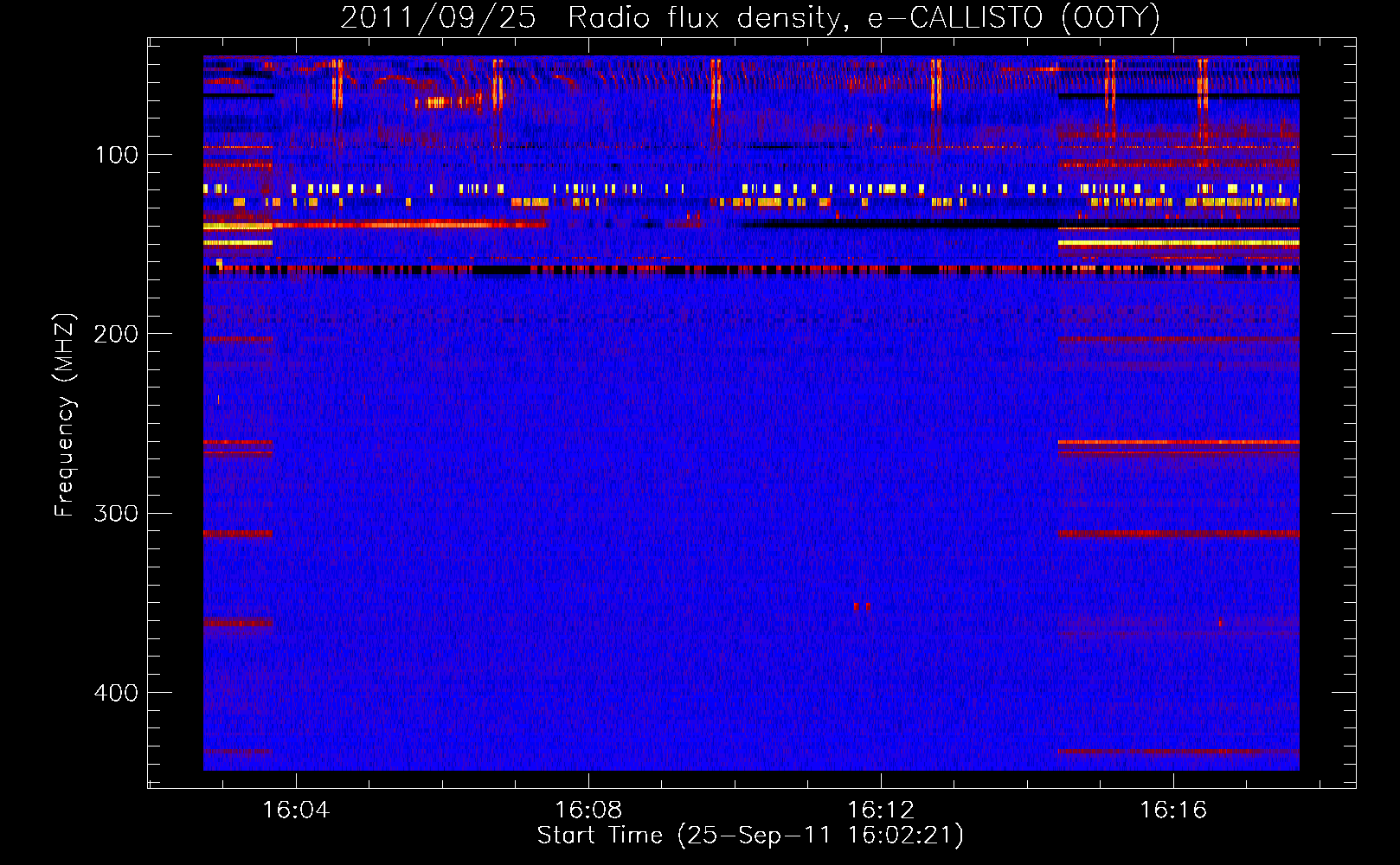The height and width of the screenshot is (865, 1400).
Task: Select the 'Frequency (MHZ)' y-axis label
Action: pos(66,414)
